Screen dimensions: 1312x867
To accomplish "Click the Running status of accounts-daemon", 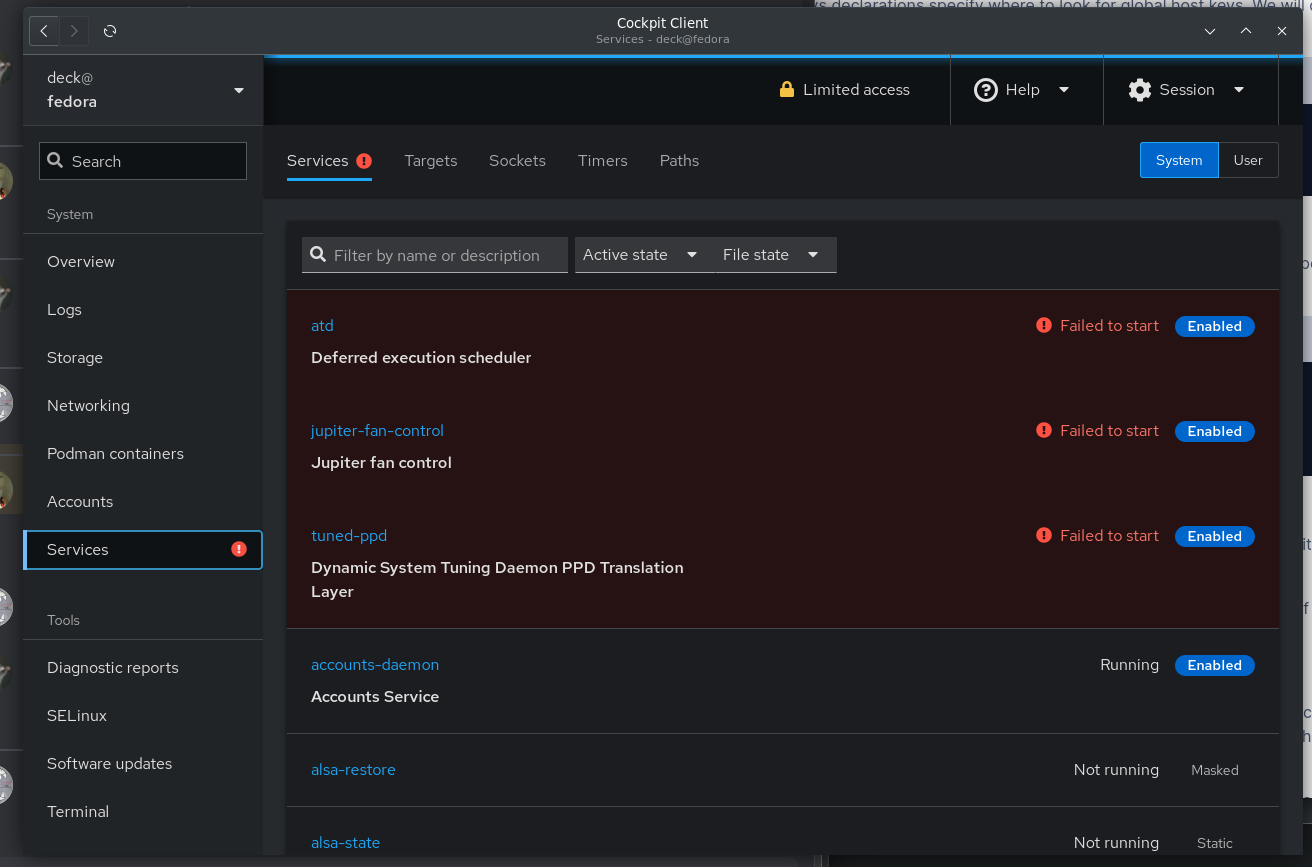I will tap(1130, 665).
